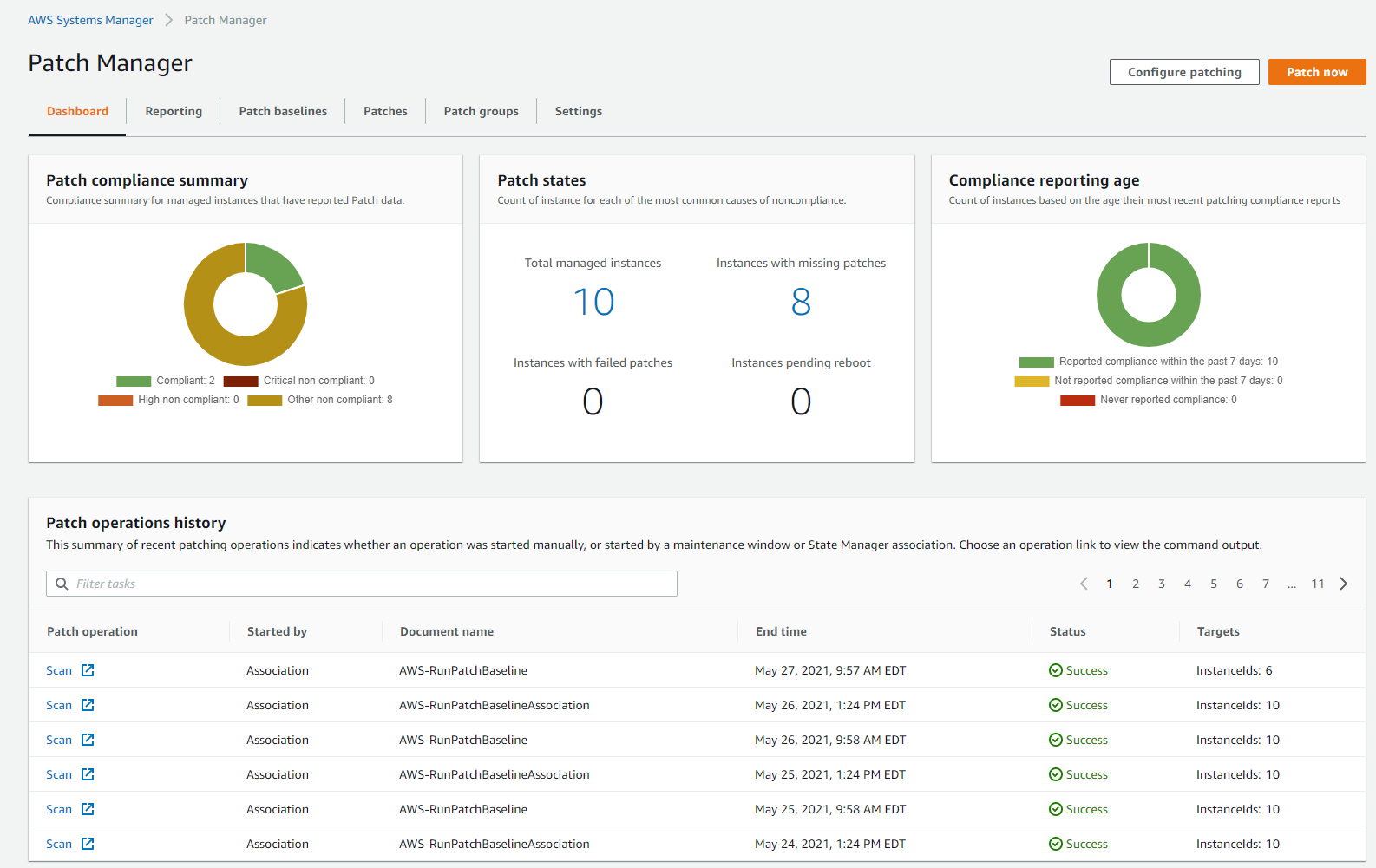
Task: Navigate to AWS Systems Manager breadcrumb
Action: click(90, 20)
